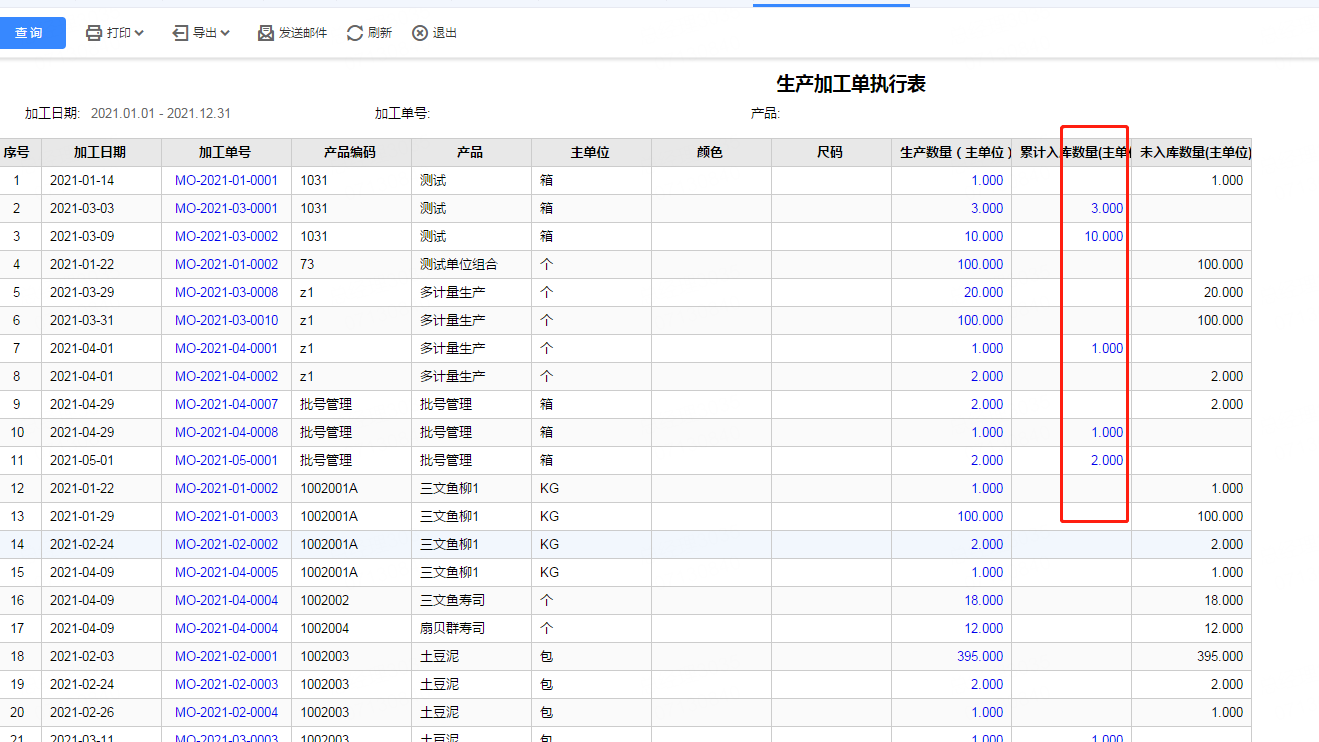Click the 刷新 refresh icon
Viewport: 1319px width, 742px height.
point(355,33)
